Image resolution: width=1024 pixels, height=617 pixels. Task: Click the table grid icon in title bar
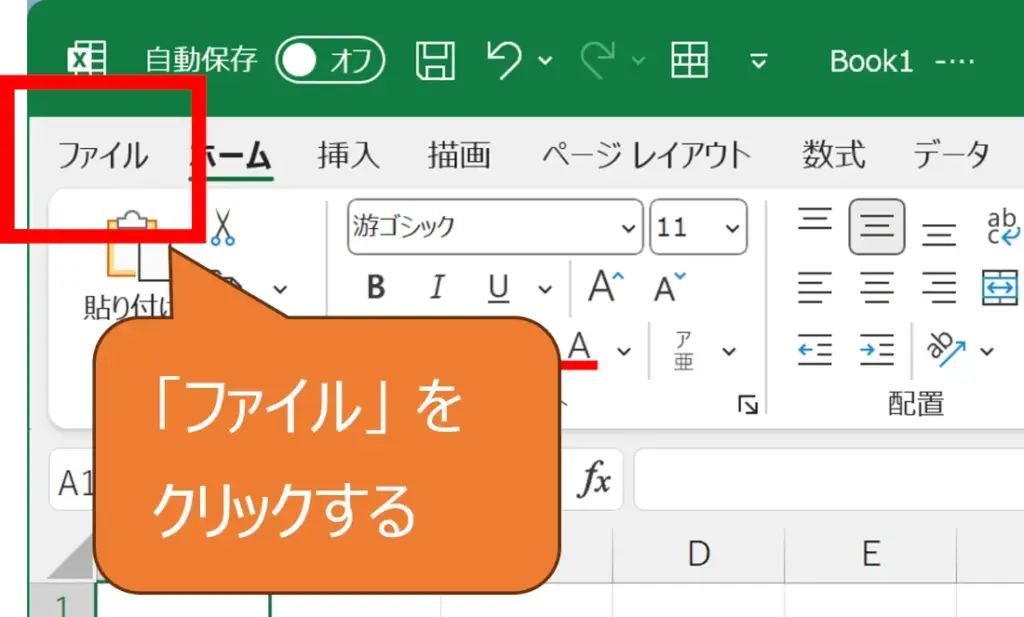pyautogui.click(x=690, y=61)
